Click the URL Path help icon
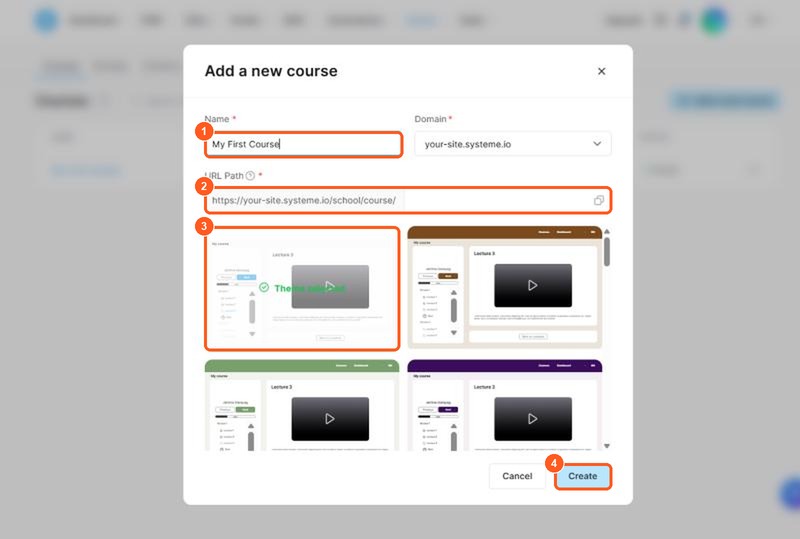The image size is (800, 539). (250, 176)
